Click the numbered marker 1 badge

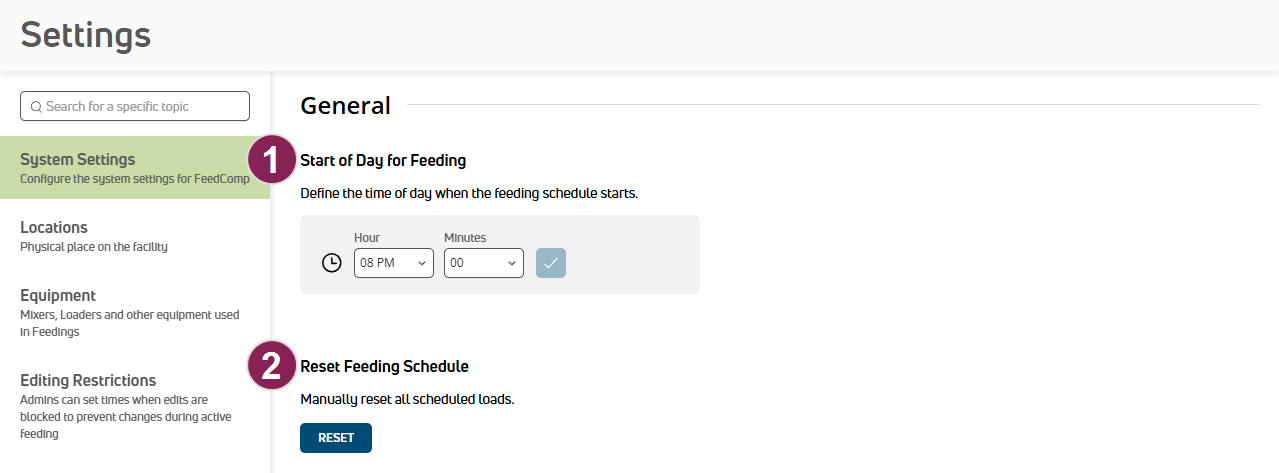(272, 160)
